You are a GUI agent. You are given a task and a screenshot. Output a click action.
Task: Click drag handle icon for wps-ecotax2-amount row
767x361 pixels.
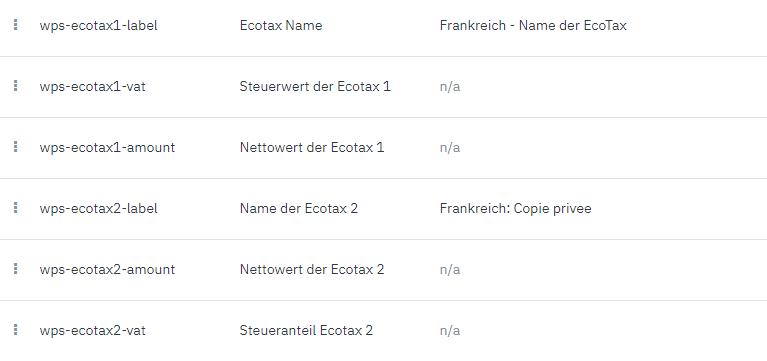tap(16, 269)
